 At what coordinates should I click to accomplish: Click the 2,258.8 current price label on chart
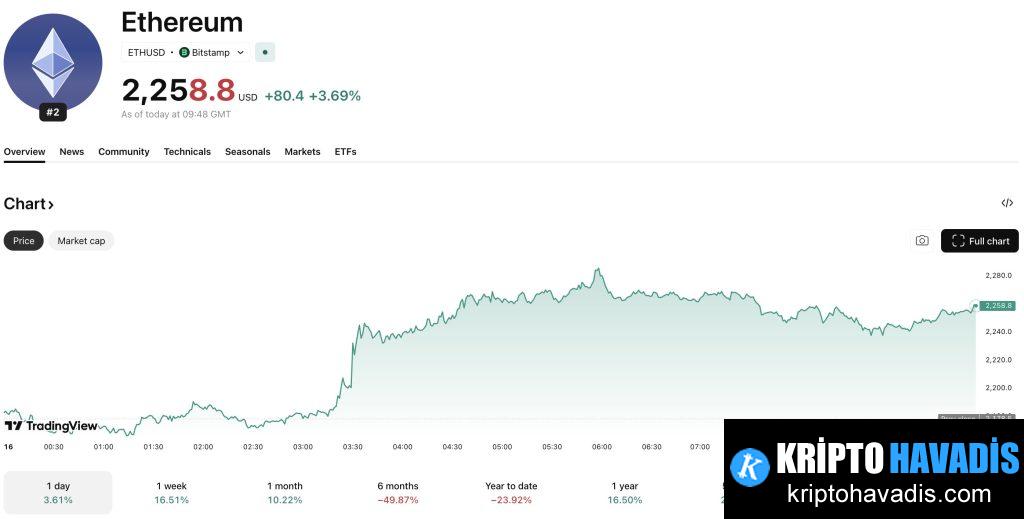(998, 306)
